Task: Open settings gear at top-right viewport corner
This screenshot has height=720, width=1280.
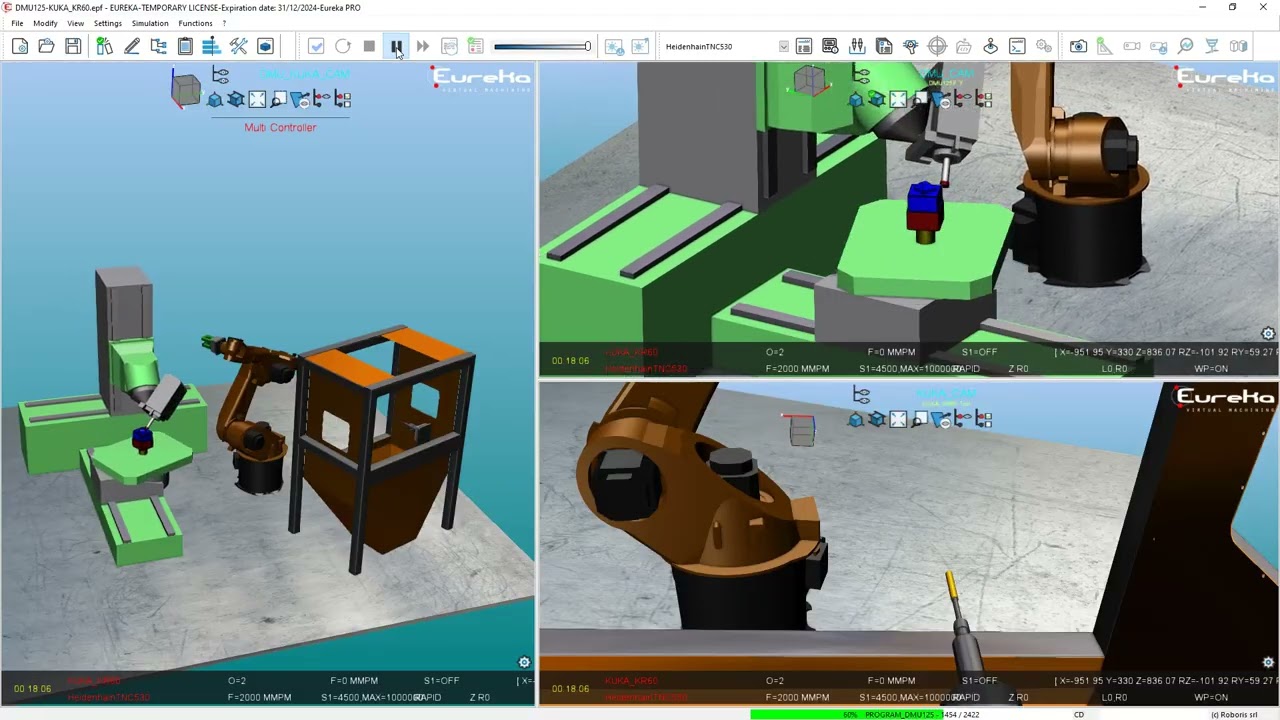Action: (x=1268, y=334)
